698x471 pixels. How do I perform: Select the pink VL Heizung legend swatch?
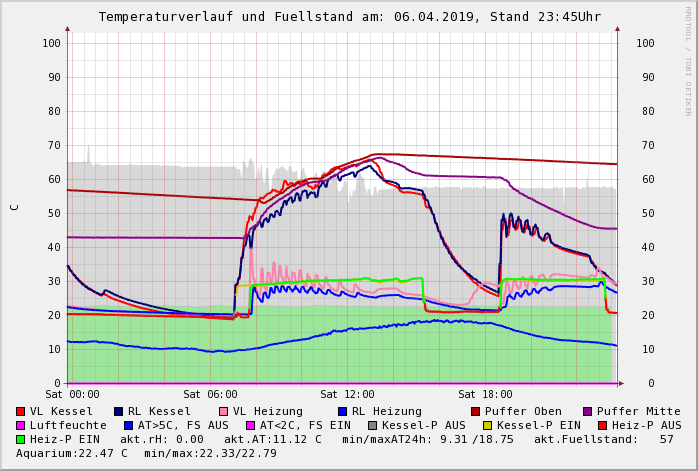224,411
